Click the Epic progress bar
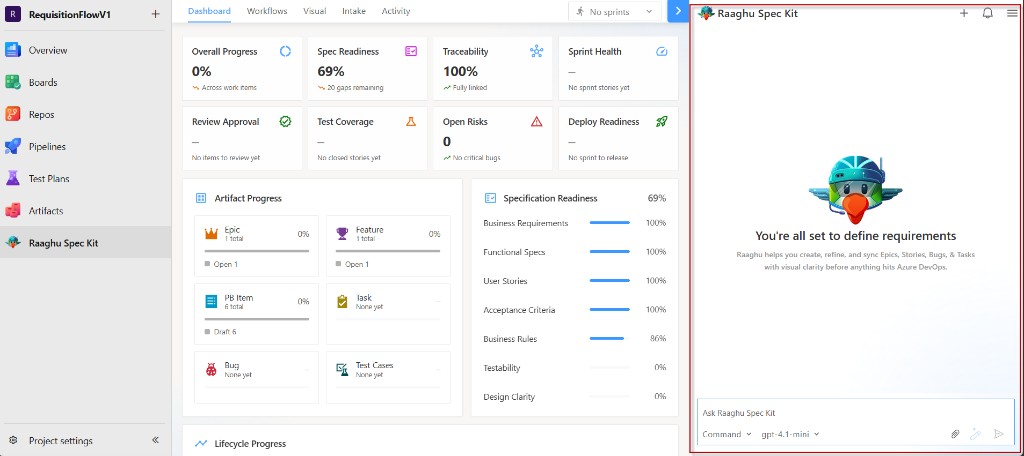1024x456 pixels. coord(257,251)
